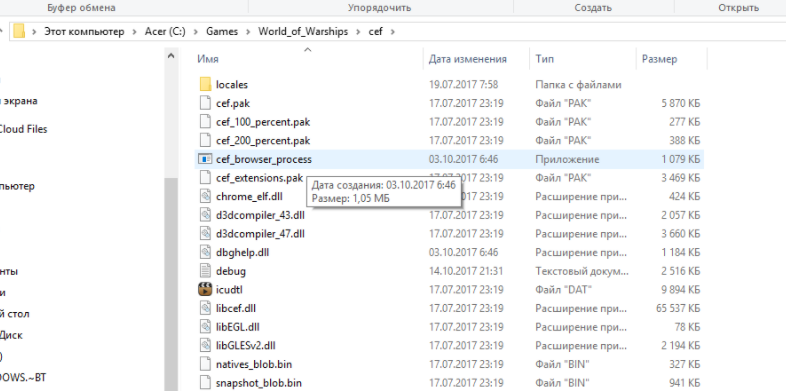Viewport: 786px width, 391px height.
Task: Navigate to World_of_Warships in breadcrumb
Action: coord(303,31)
